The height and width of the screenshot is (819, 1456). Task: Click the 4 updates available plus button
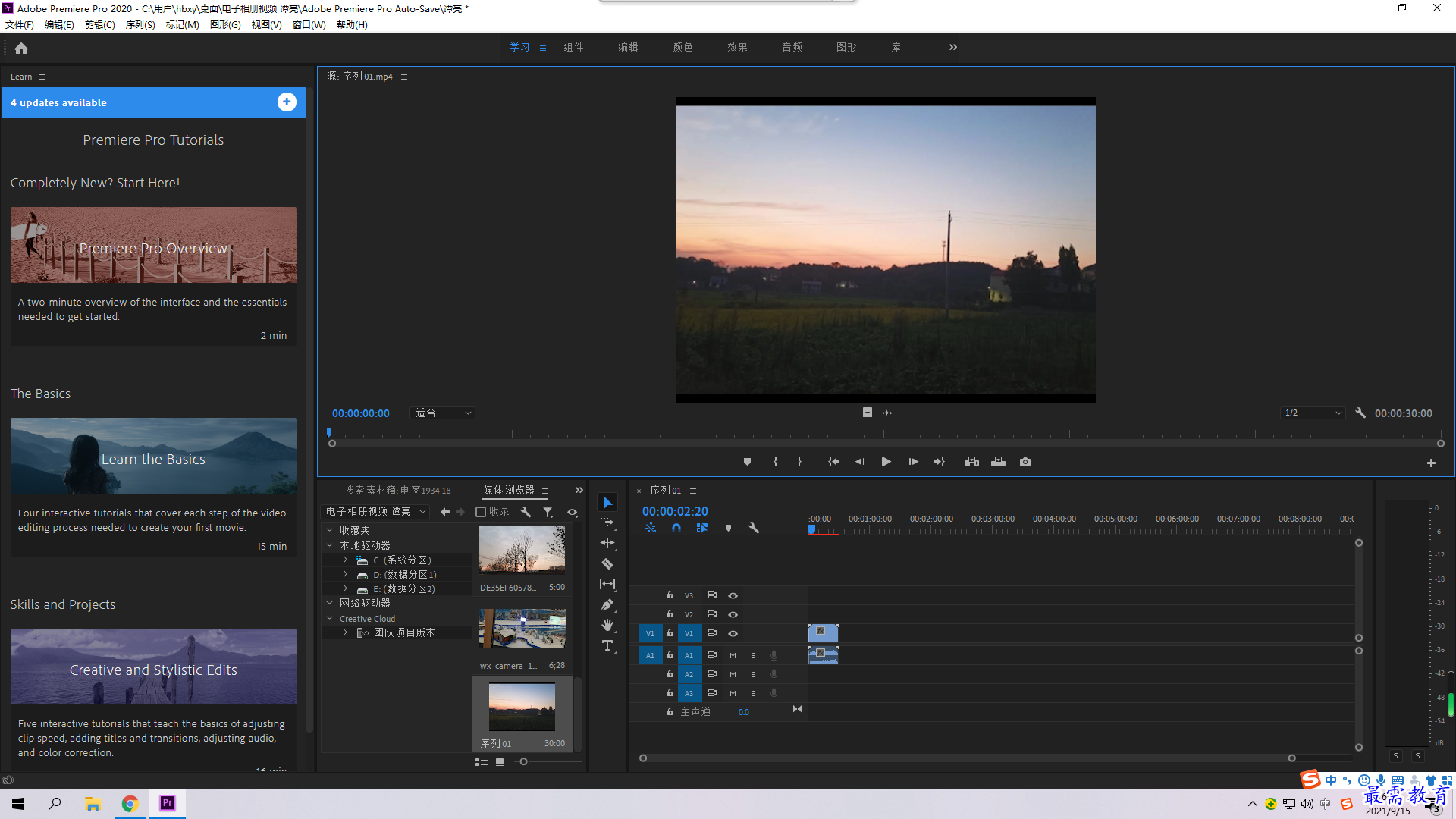tap(287, 102)
